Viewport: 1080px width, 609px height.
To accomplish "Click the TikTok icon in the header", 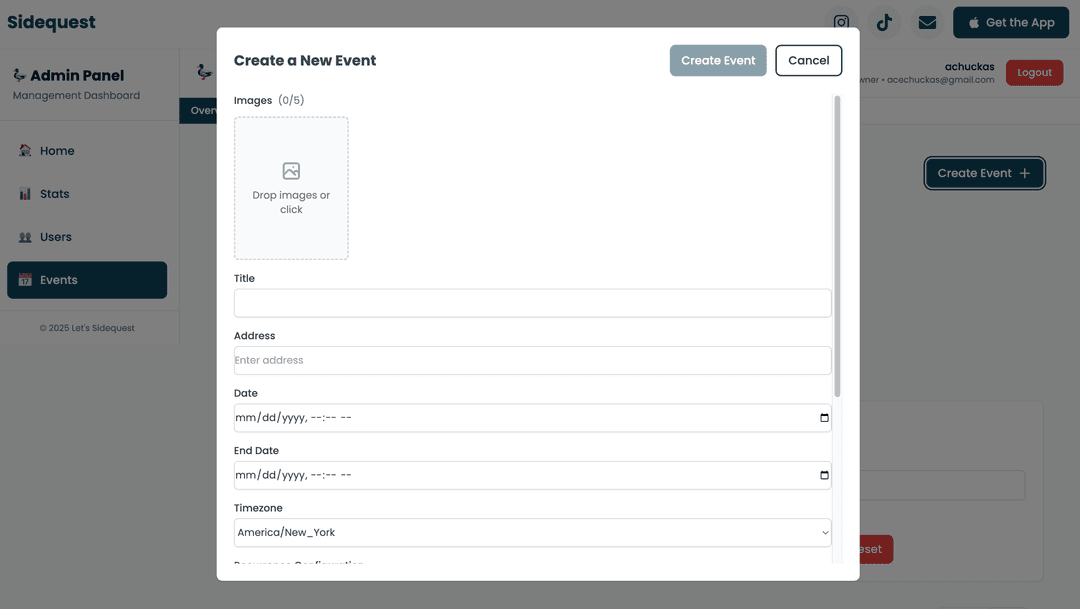I will pos(883,21).
